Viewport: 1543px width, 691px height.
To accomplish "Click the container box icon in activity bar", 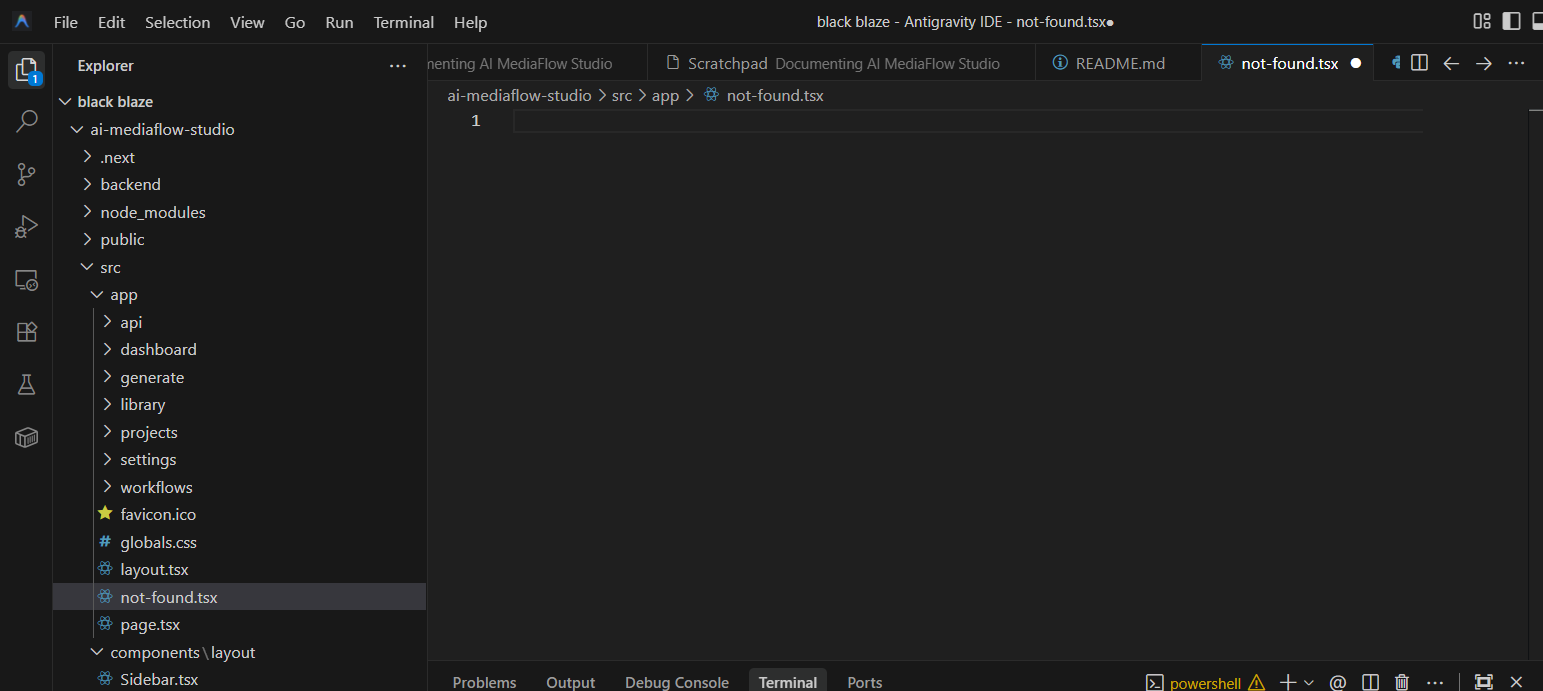I will [27, 437].
